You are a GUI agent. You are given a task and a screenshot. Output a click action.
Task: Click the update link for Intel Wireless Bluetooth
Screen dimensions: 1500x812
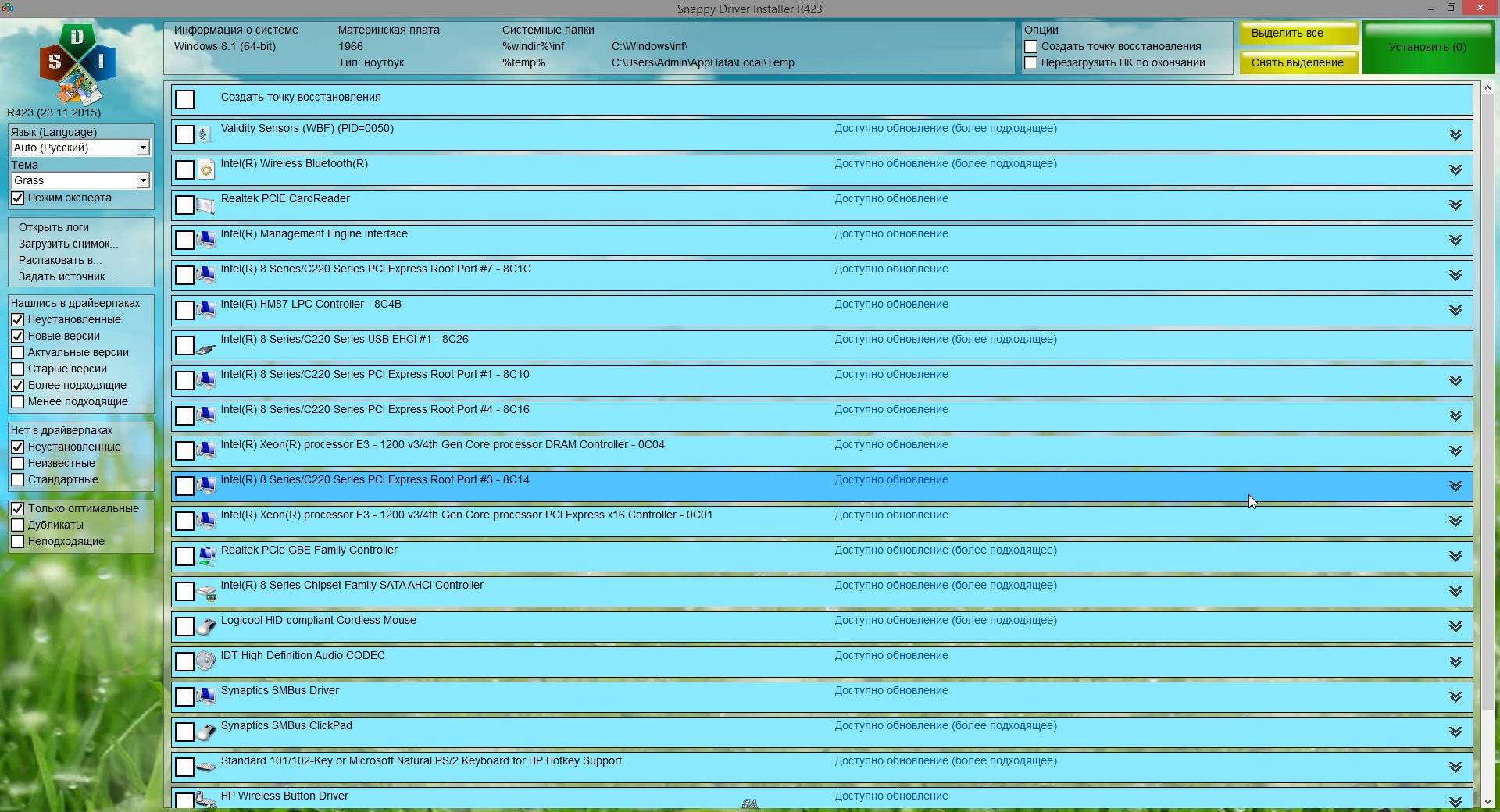[945, 163]
